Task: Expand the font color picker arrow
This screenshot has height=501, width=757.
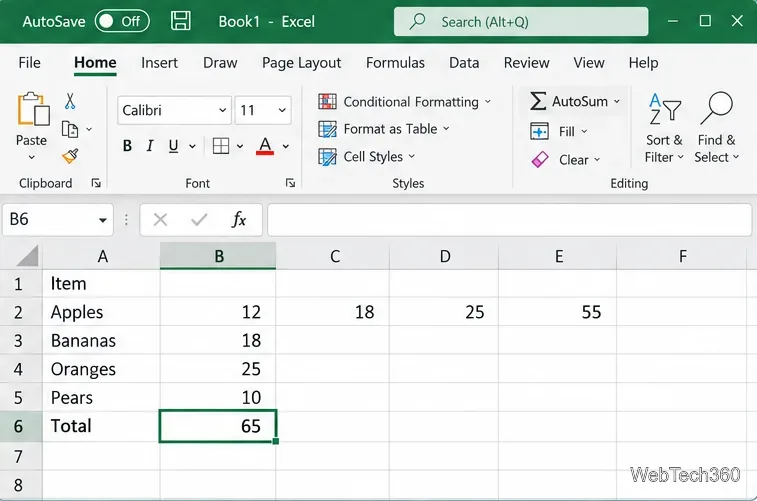Action: click(x=286, y=146)
